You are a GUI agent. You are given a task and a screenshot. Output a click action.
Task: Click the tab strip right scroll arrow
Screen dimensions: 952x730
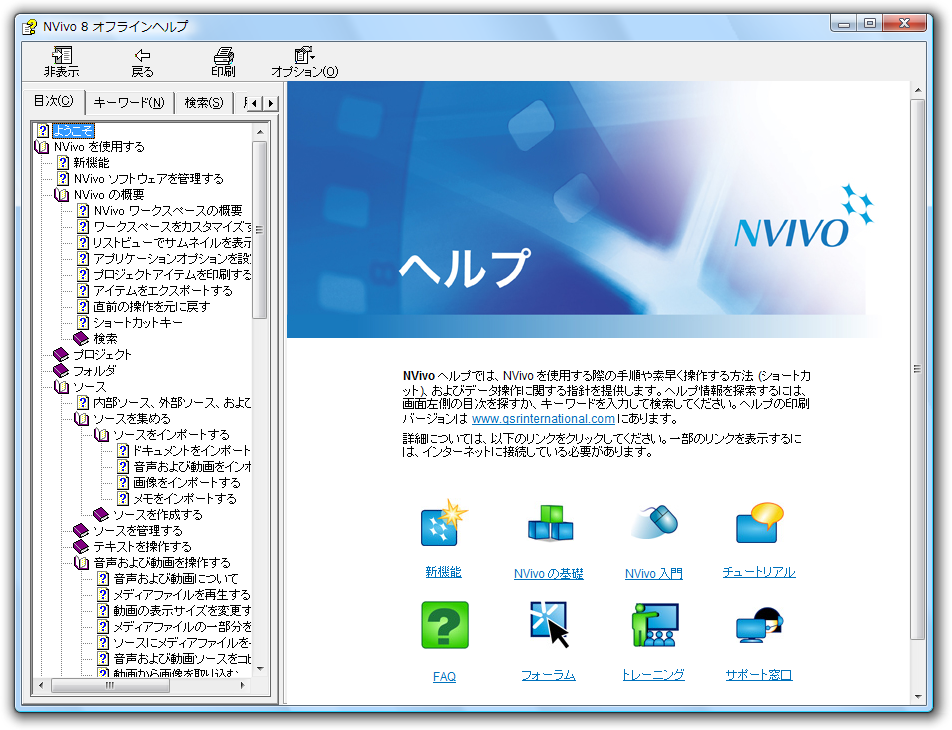tap(271, 103)
